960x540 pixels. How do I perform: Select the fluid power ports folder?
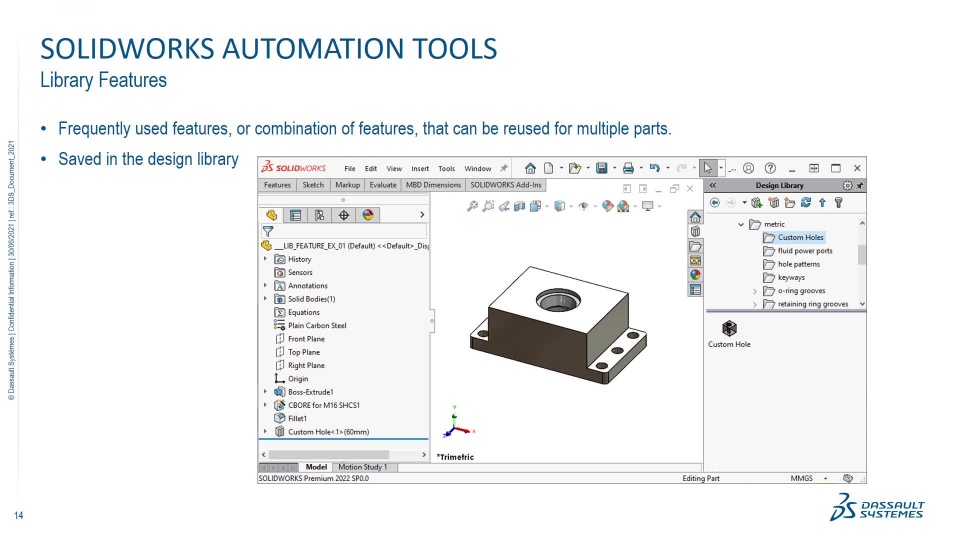(x=798, y=251)
